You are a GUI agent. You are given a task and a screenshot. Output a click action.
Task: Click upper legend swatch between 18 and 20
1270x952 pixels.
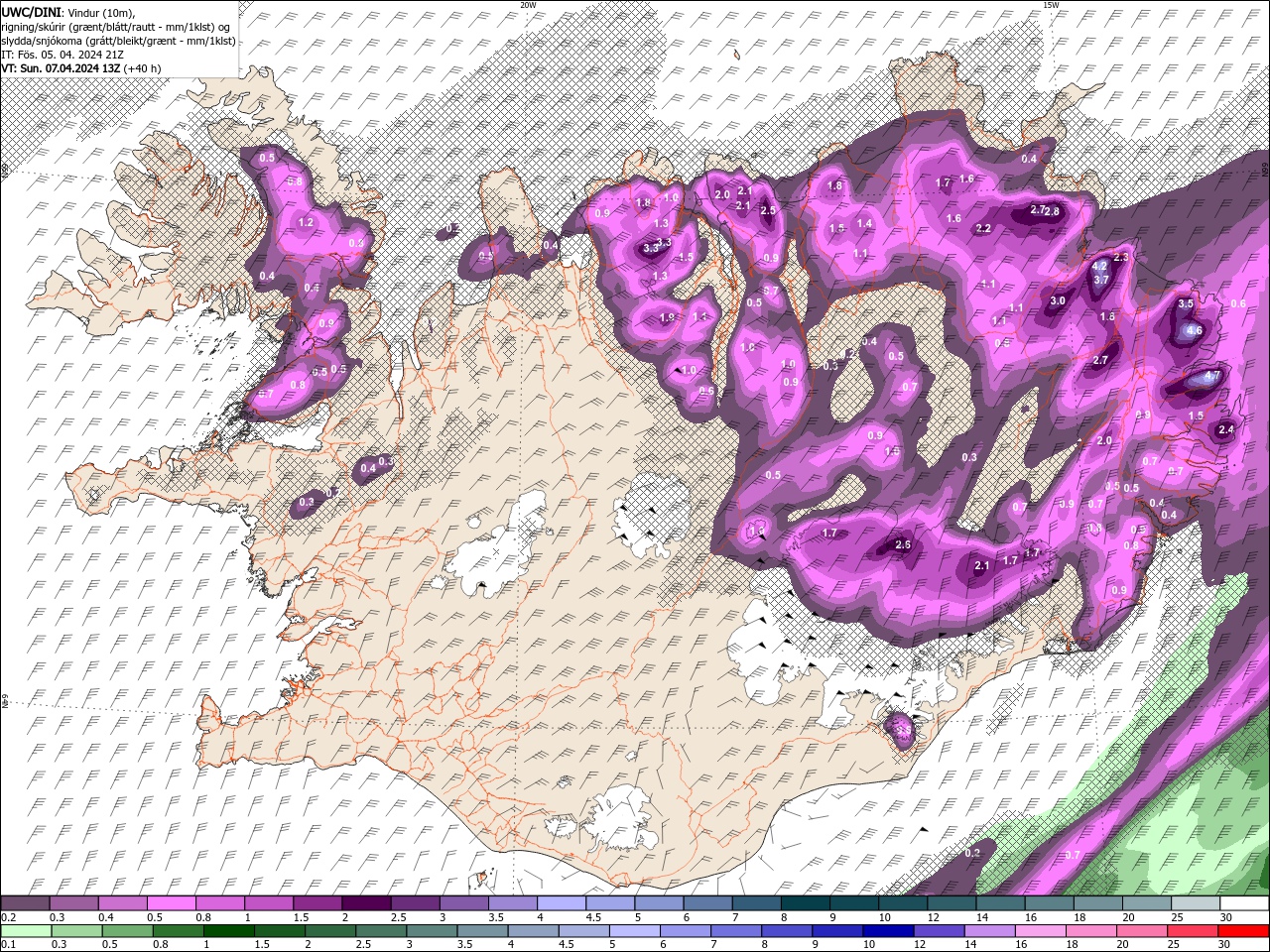(x=1097, y=903)
